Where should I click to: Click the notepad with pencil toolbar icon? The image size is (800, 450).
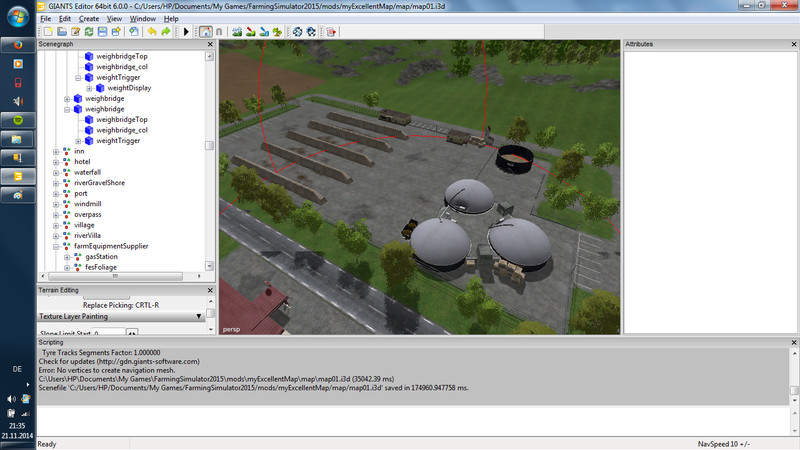(x=76, y=32)
